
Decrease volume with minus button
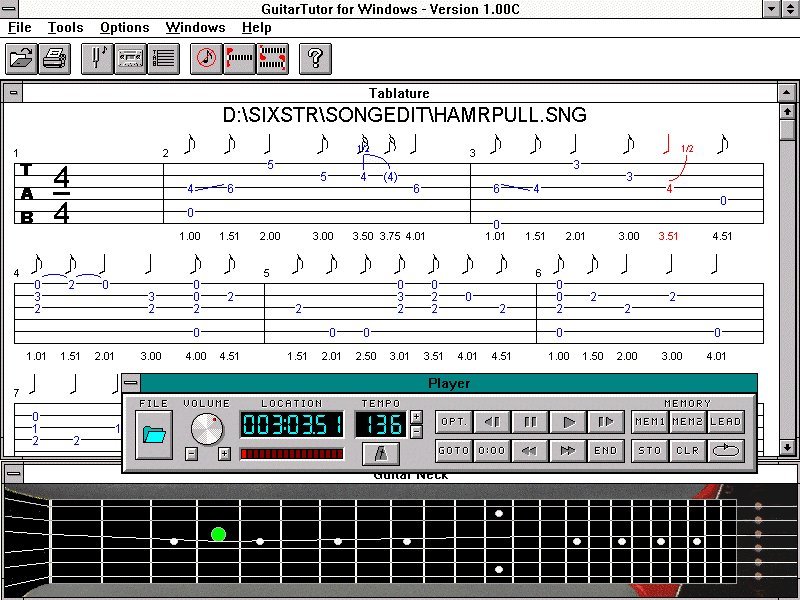191,454
